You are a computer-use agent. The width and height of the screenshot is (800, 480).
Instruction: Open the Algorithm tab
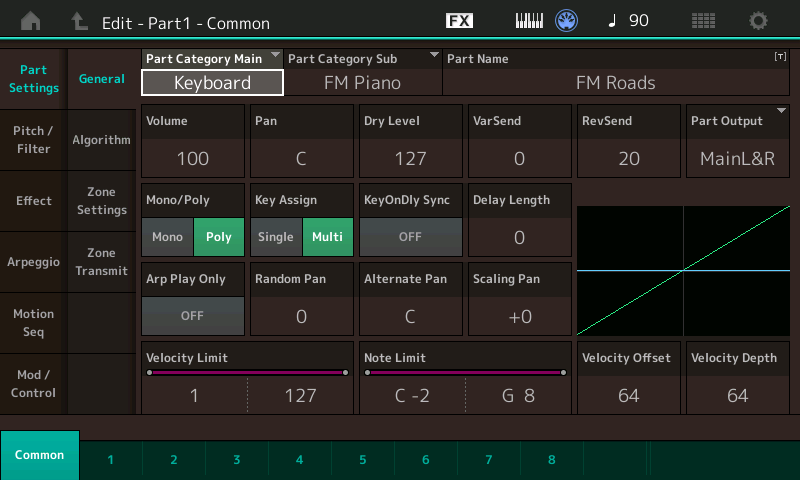click(x=101, y=140)
